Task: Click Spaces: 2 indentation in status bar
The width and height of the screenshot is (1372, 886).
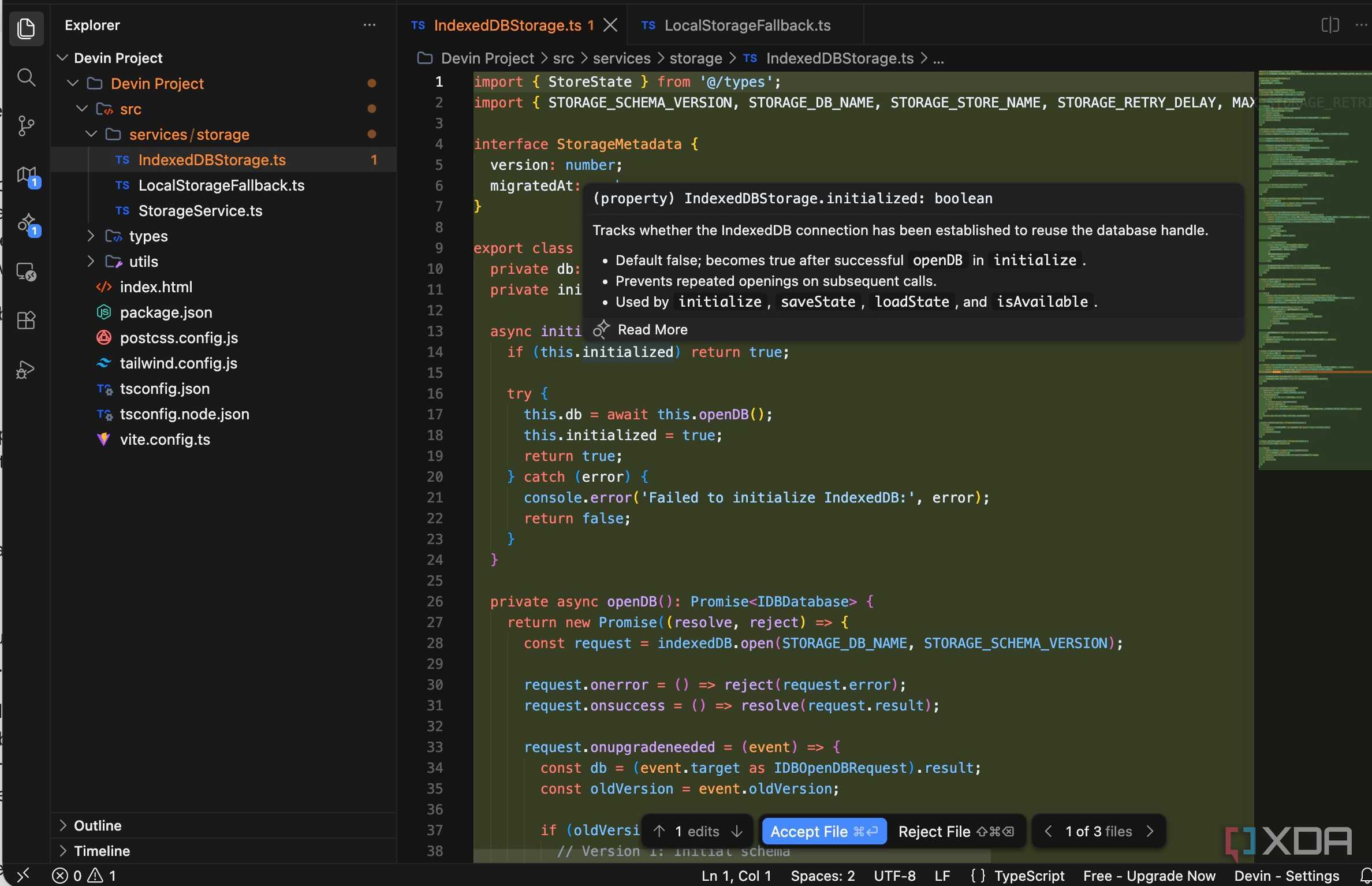Action: point(822,876)
